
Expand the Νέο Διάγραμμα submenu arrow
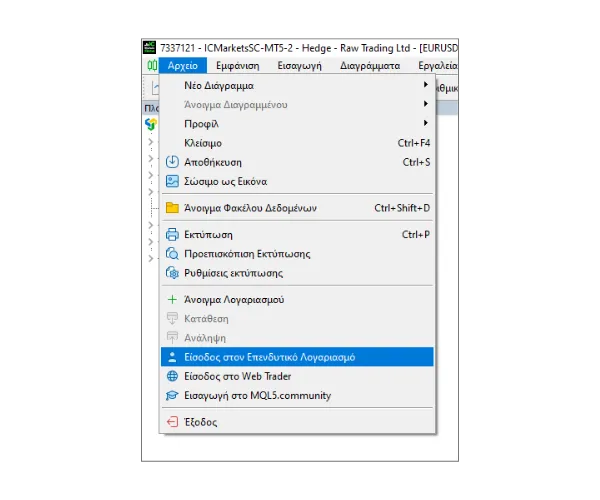425,86
